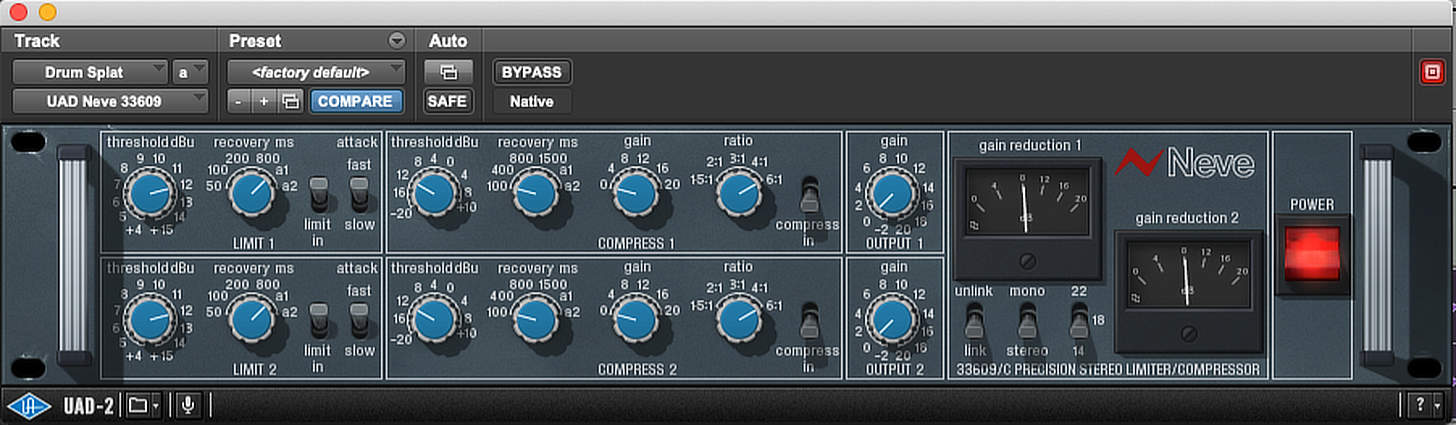
Task: Click the COMPRESS 2 ratio knob
Action: pos(739,319)
